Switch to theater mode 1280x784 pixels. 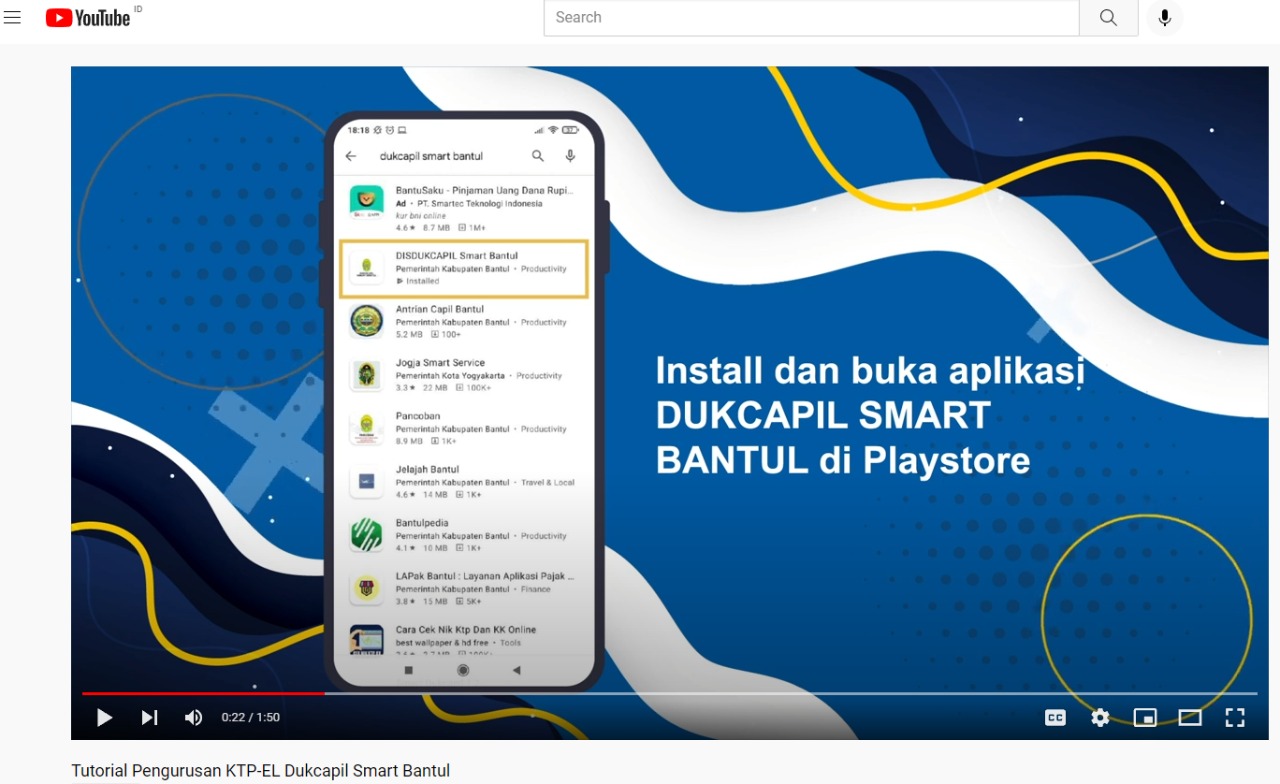[1190, 717]
